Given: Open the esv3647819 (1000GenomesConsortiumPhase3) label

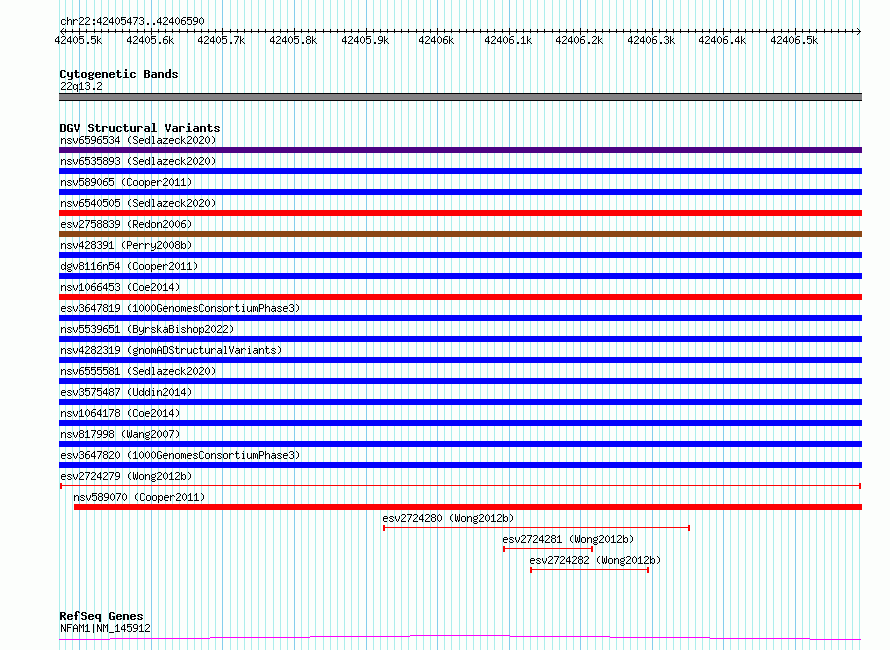Looking at the screenshot, I should [180, 308].
